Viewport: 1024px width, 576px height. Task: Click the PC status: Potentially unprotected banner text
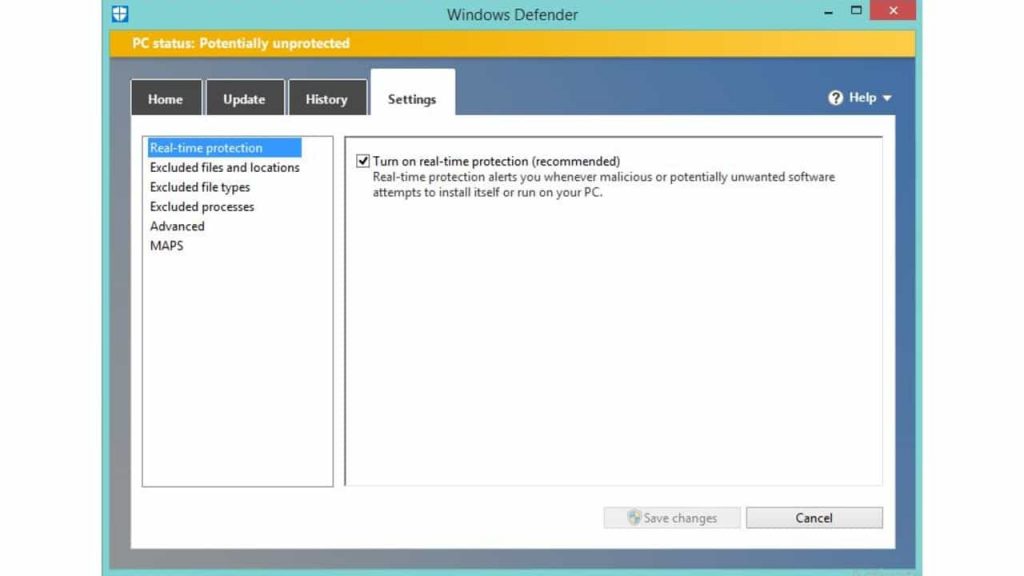(x=241, y=43)
